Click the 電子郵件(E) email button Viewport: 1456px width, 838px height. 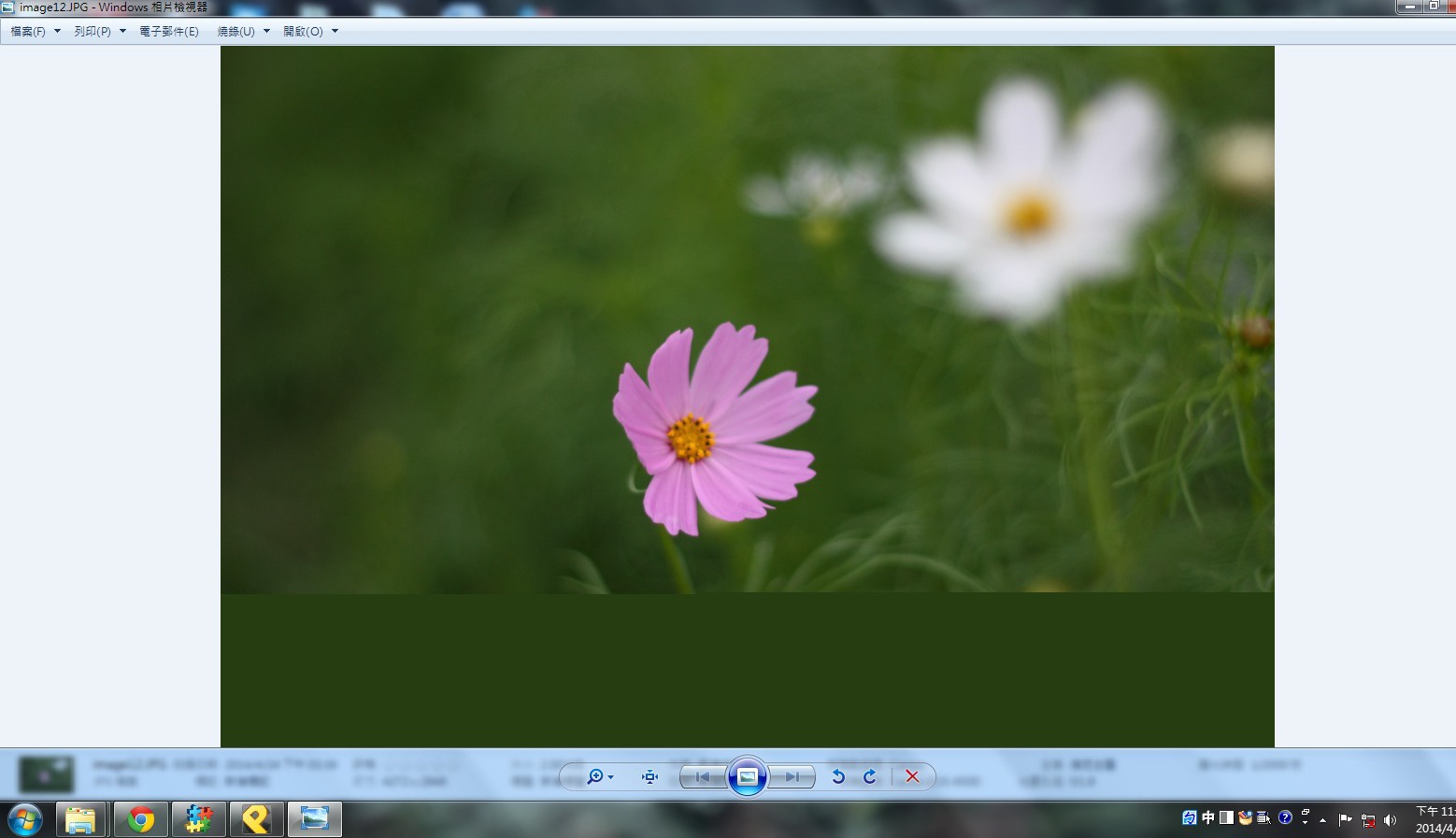tap(169, 32)
